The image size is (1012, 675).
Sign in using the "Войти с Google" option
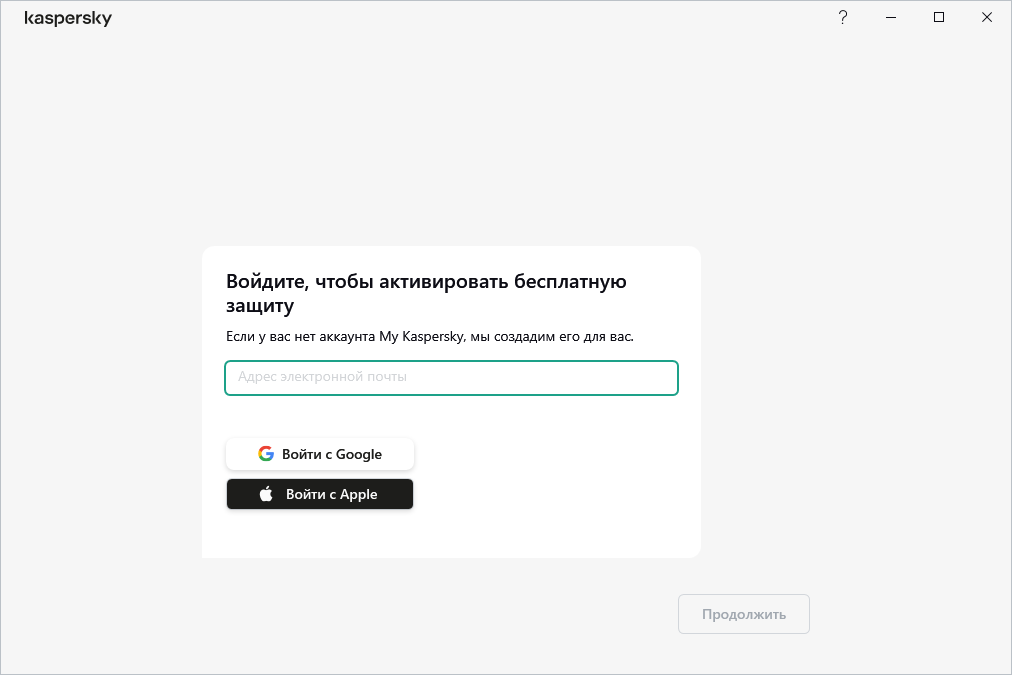(320, 453)
